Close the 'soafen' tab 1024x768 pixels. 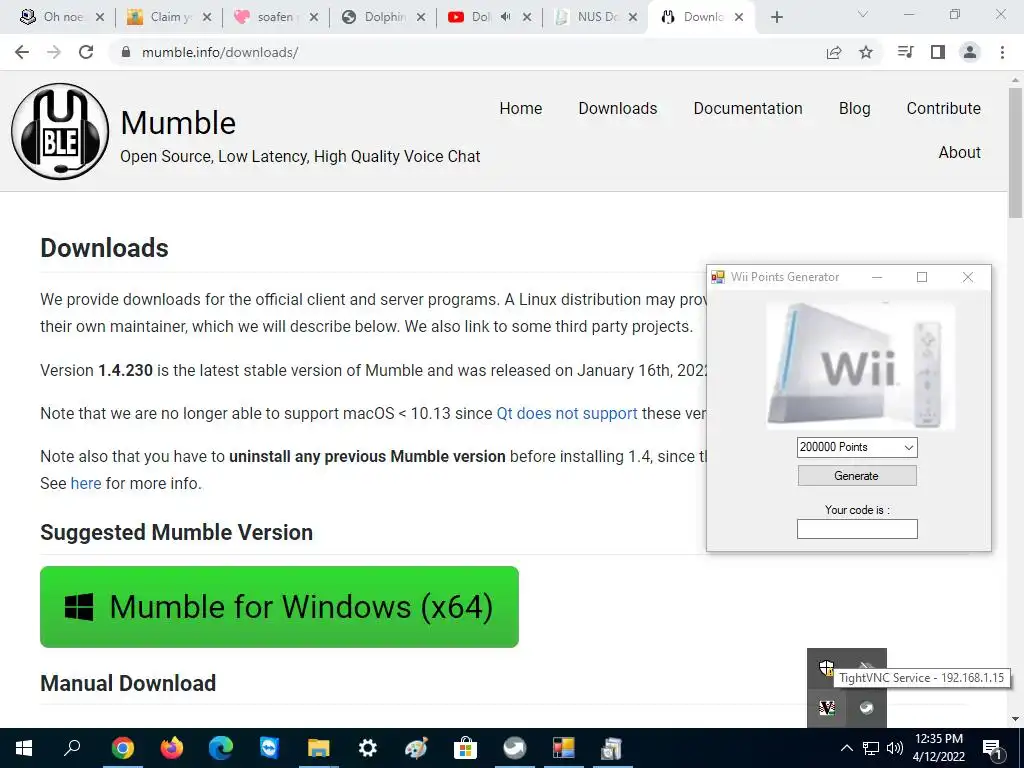[313, 18]
